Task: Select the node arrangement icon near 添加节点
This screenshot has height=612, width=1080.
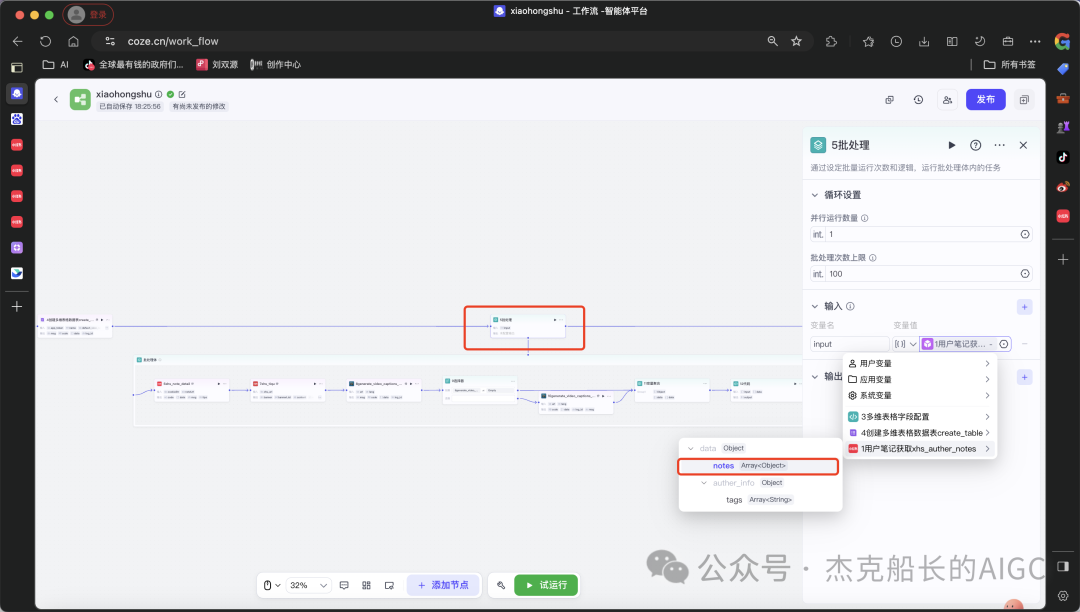Action: click(390, 585)
